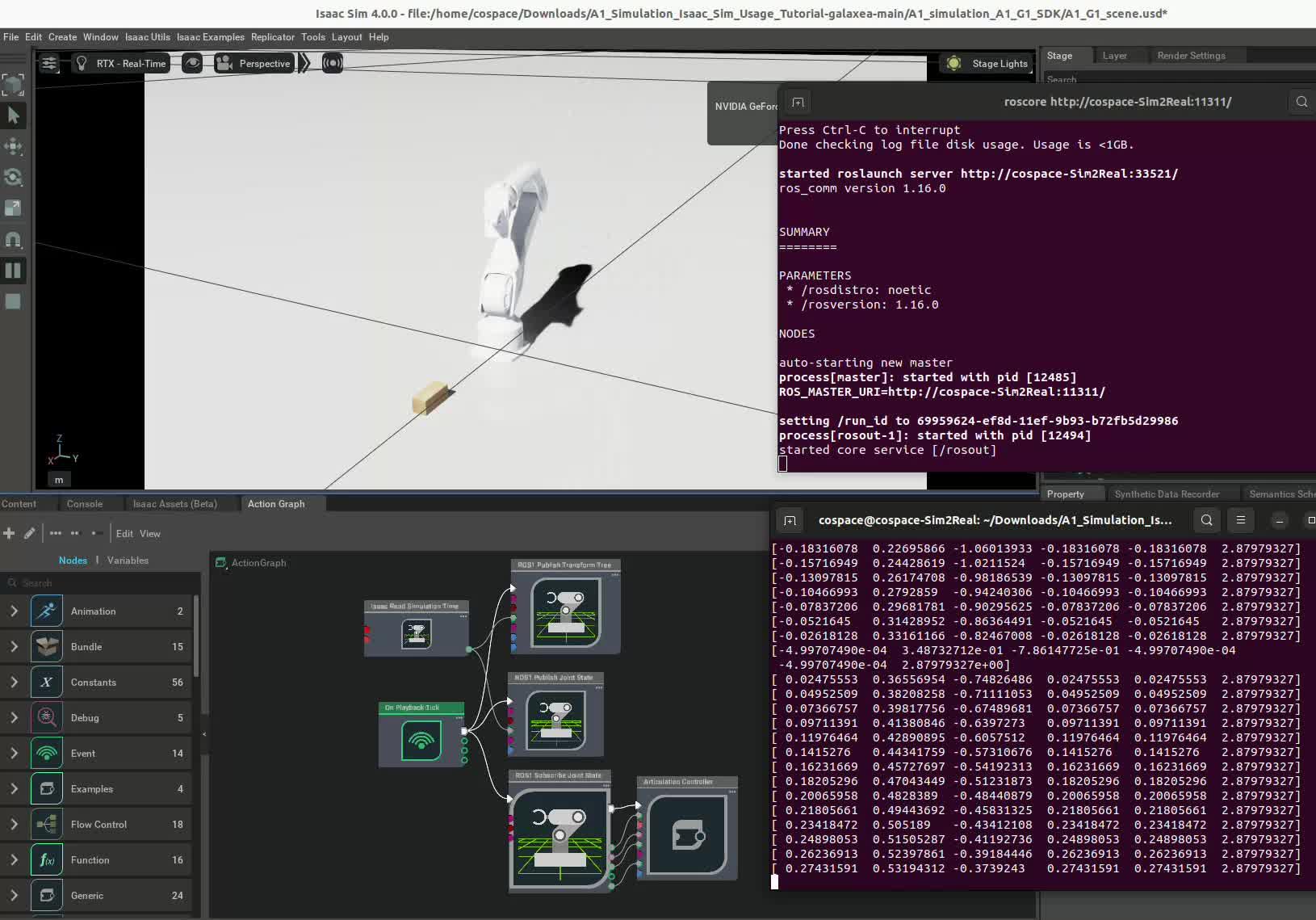Switch to the Console tab
Image resolution: width=1316 pixels, height=920 pixels.
click(84, 503)
